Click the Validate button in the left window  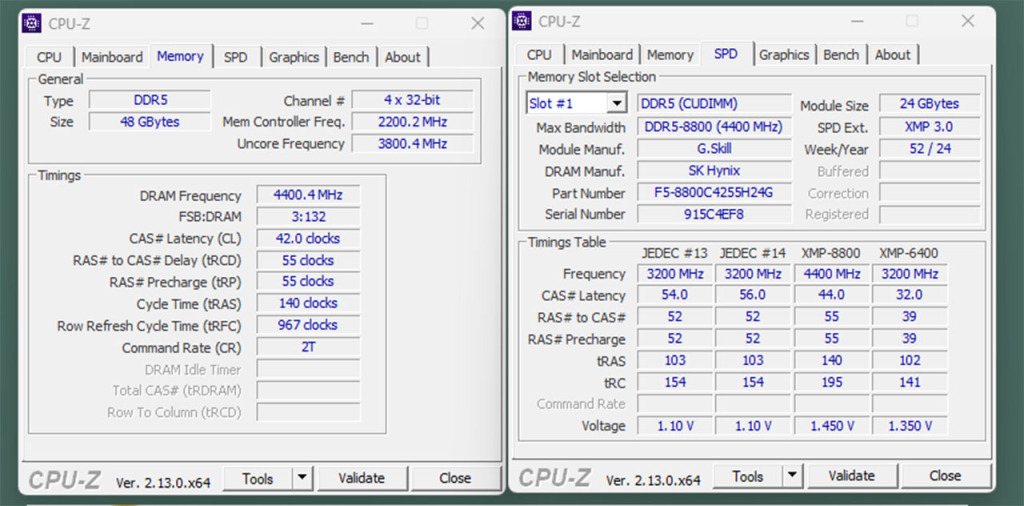[362, 479]
